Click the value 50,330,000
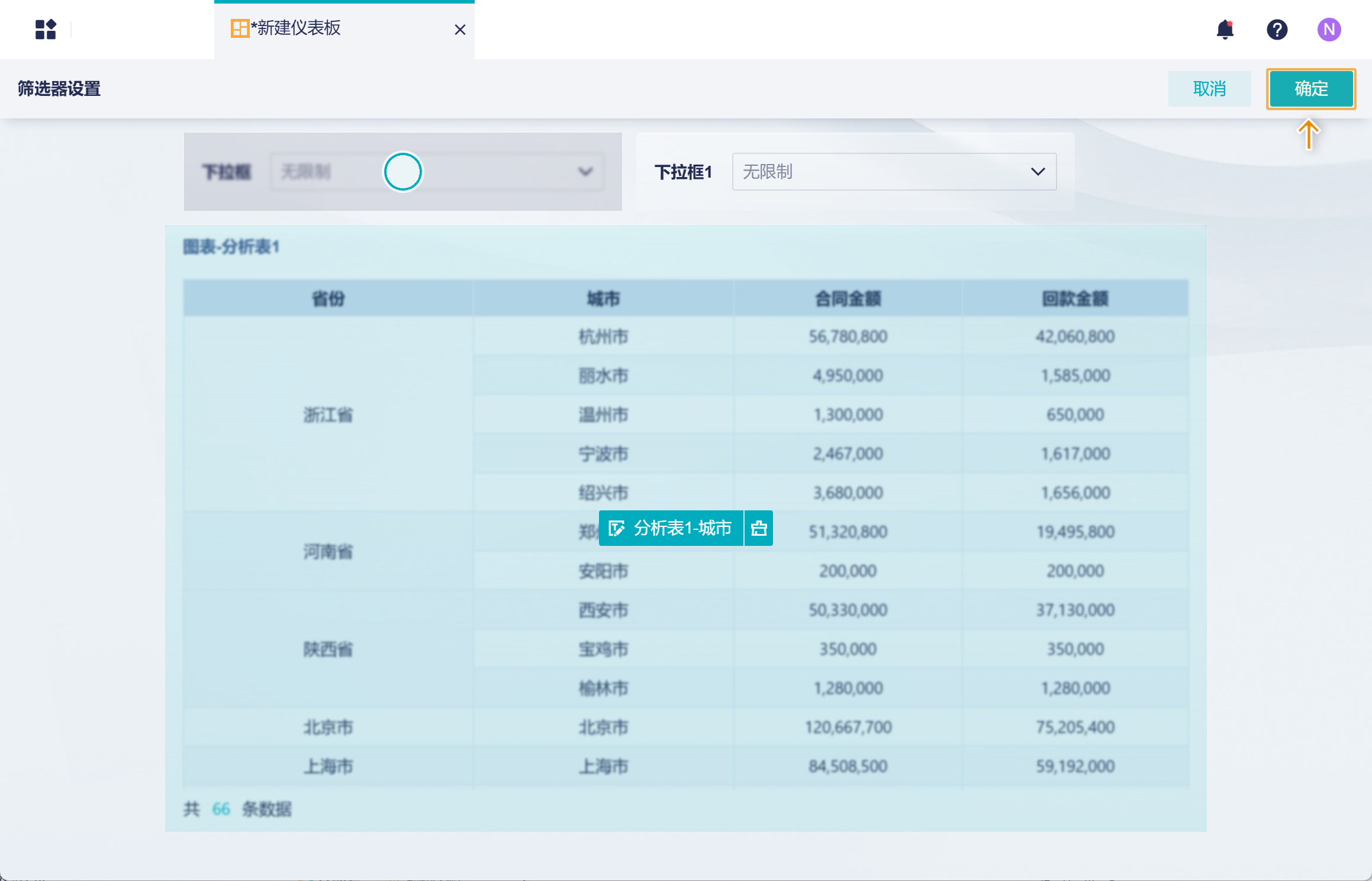 click(x=848, y=610)
